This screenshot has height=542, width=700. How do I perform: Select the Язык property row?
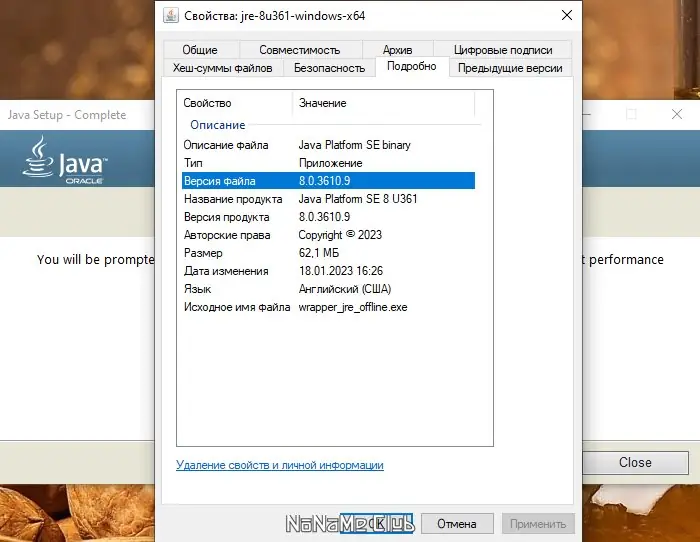[328, 289]
